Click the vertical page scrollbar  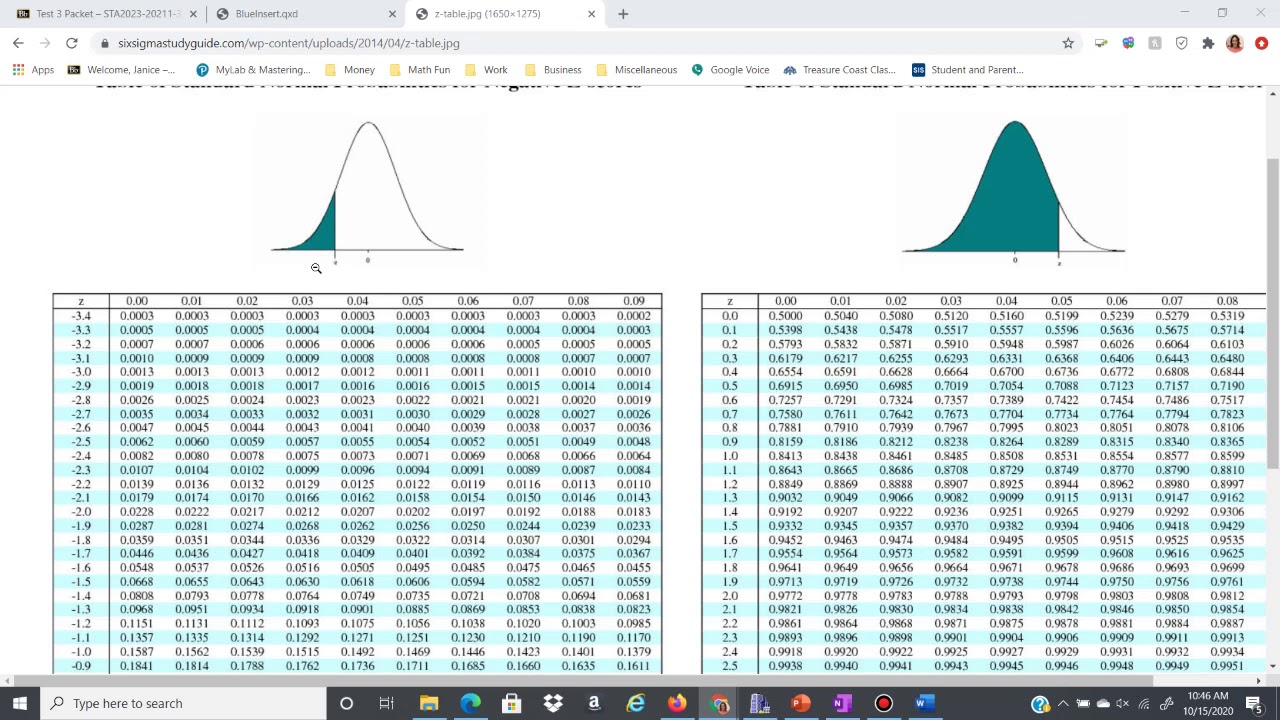tap(1272, 312)
